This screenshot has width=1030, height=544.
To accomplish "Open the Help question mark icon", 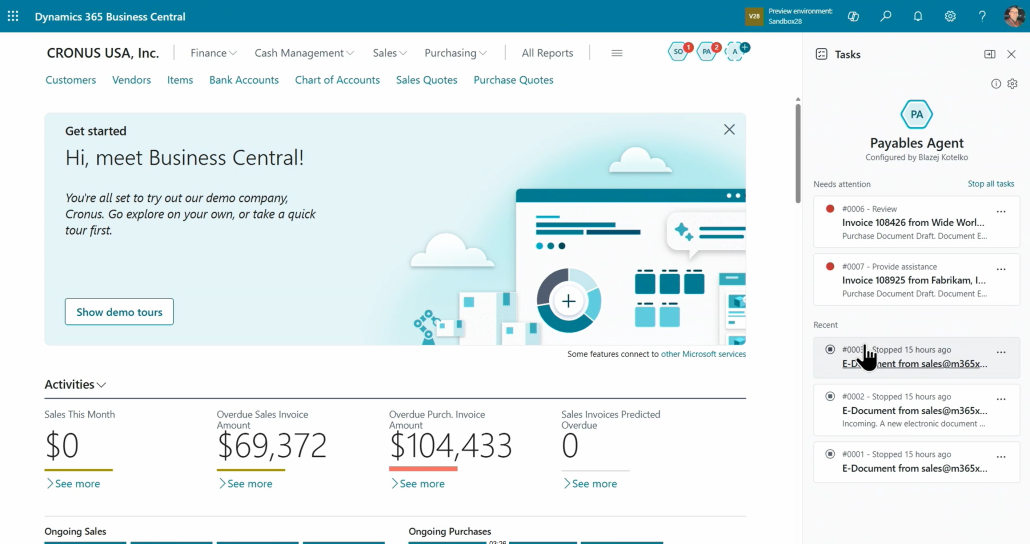I will tap(982, 16).
